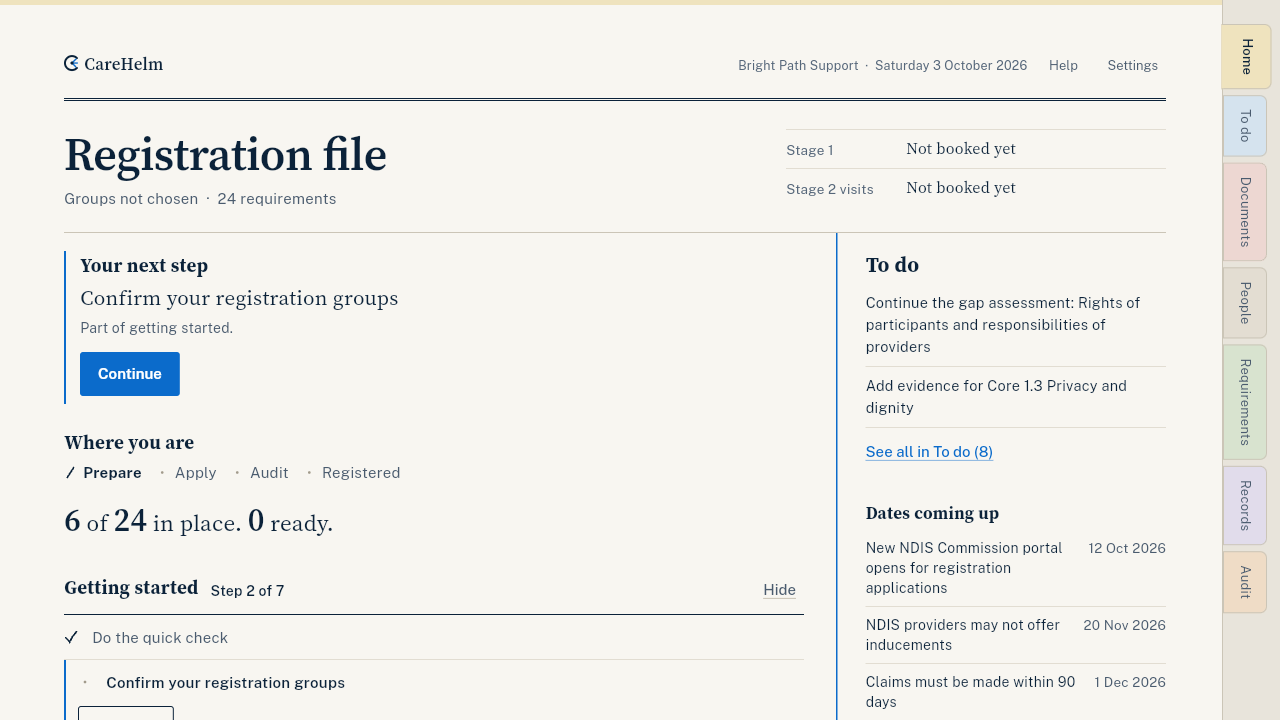
Task: Switch to the To do side tab
Action: click(x=1245, y=126)
